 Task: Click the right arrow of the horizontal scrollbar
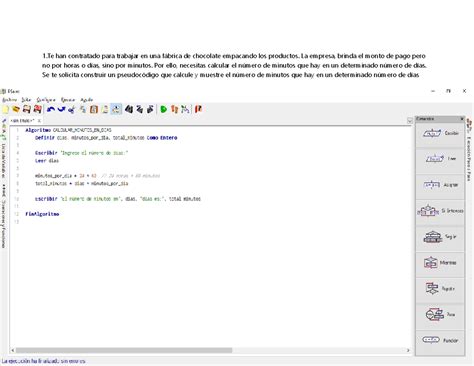[x=408, y=350]
